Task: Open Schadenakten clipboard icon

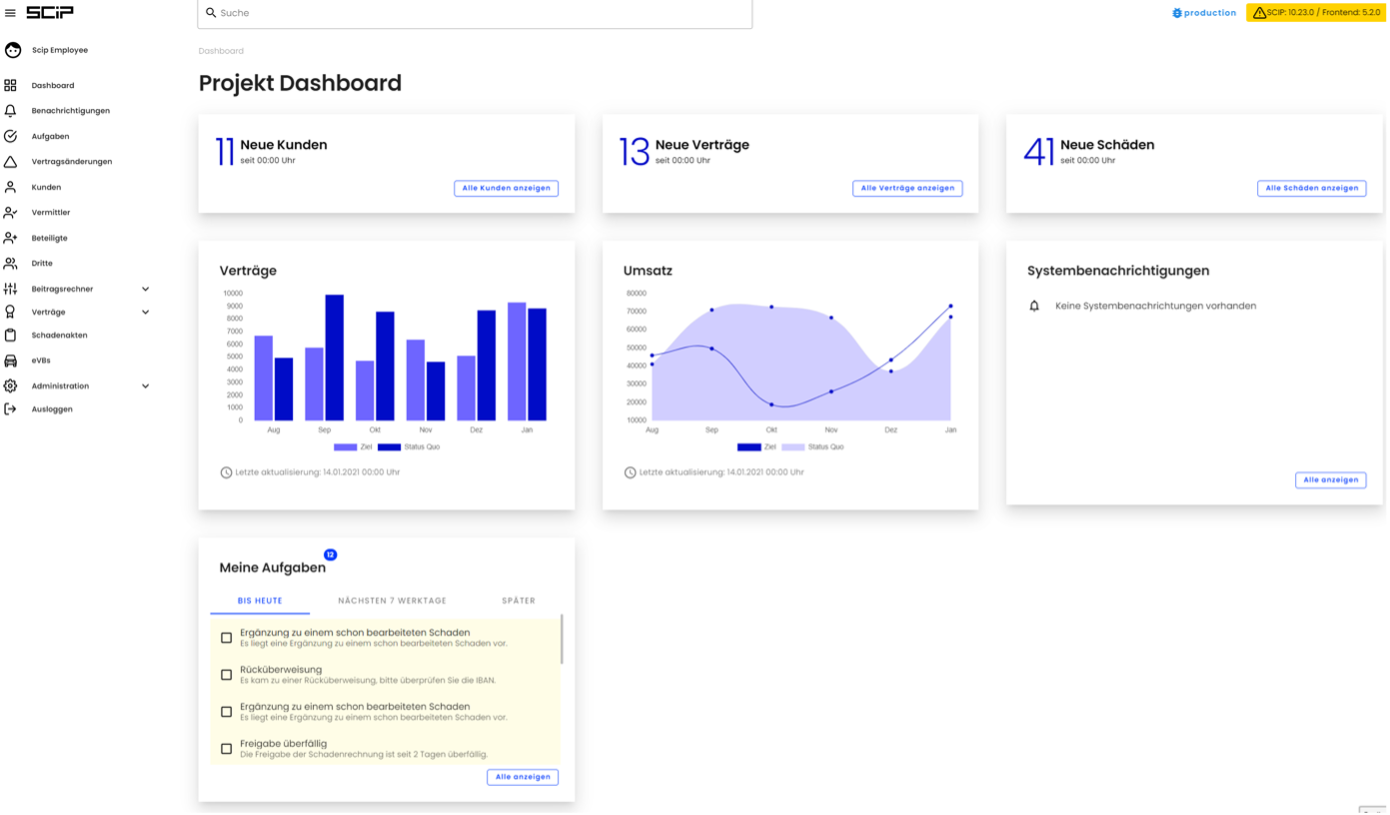Action: pos(11,335)
